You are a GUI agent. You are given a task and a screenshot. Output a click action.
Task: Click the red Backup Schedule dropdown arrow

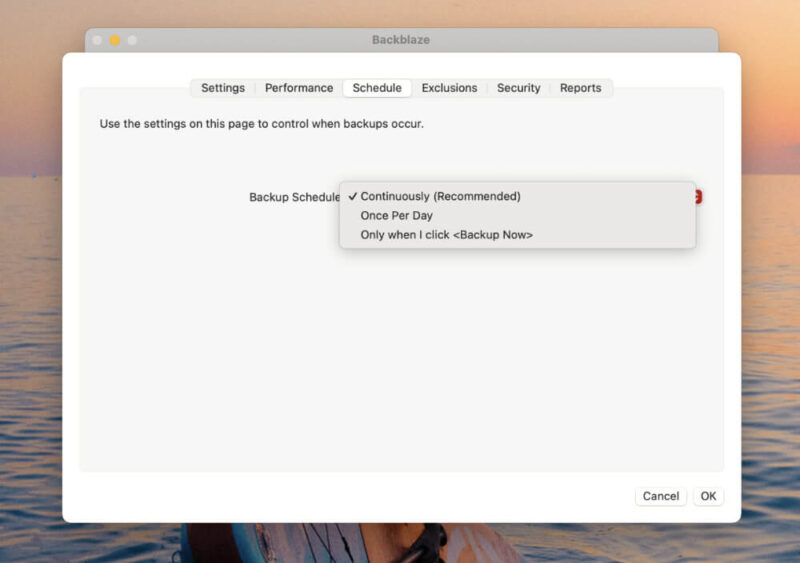click(x=697, y=197)
